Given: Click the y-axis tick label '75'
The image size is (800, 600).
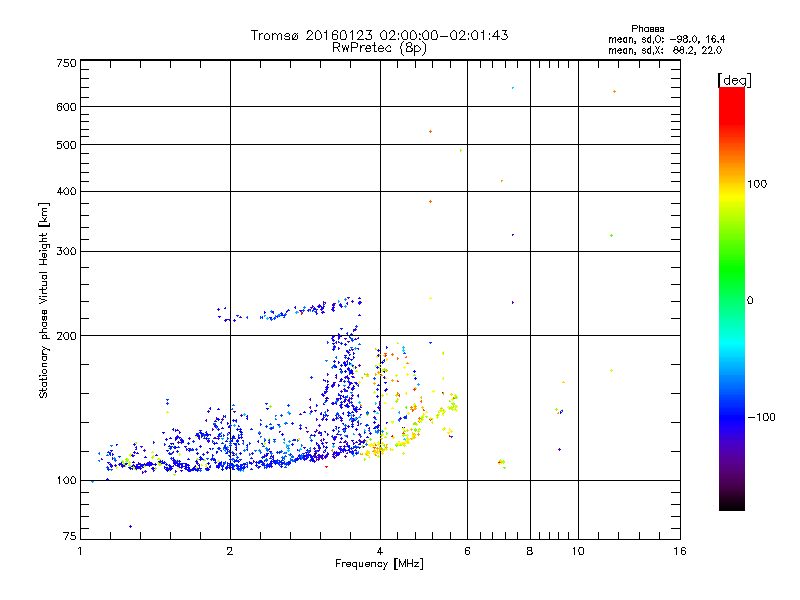Looking at the screenshot, I should coord(70,536).
